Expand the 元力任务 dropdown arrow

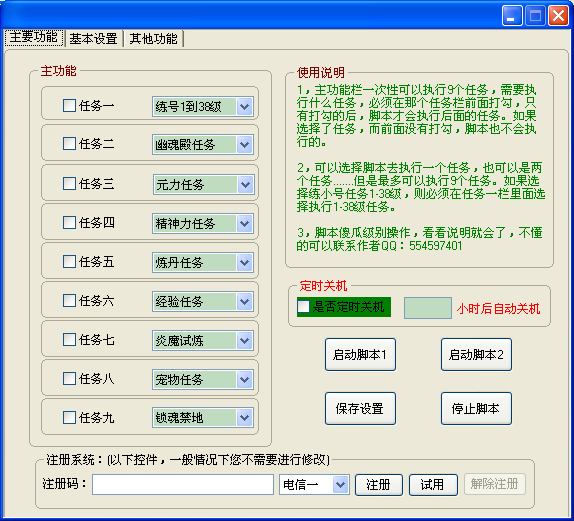coord(245,185)
